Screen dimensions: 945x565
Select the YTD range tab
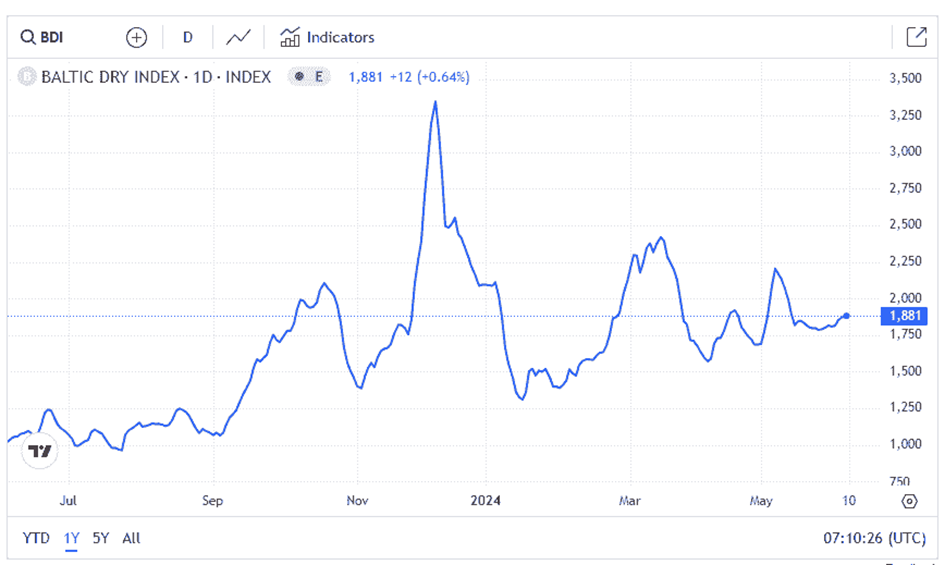coord(36,538)
